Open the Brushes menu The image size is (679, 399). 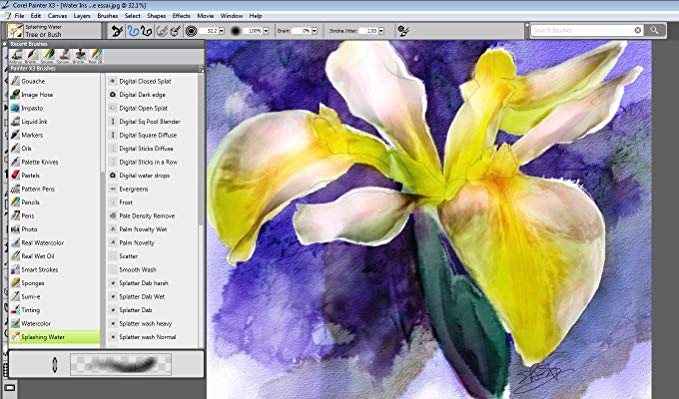pos(107,16)
